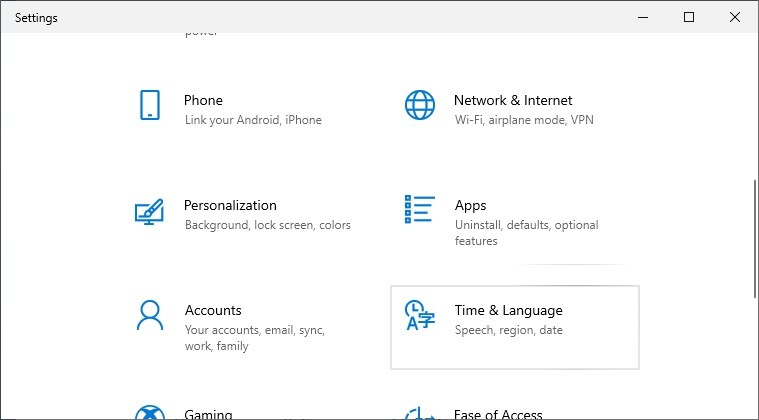Open the Time & Language heading

[508, 310]
